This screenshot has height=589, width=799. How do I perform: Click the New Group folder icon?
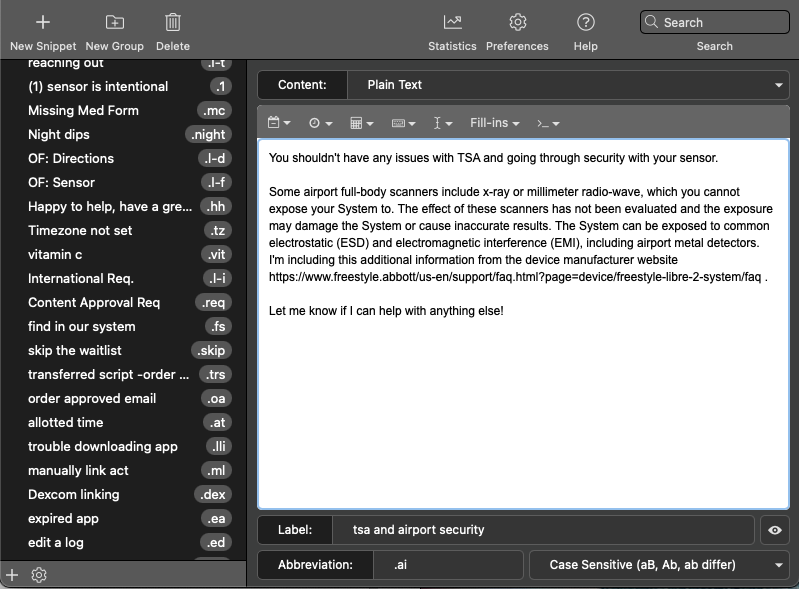coord(115,22)
